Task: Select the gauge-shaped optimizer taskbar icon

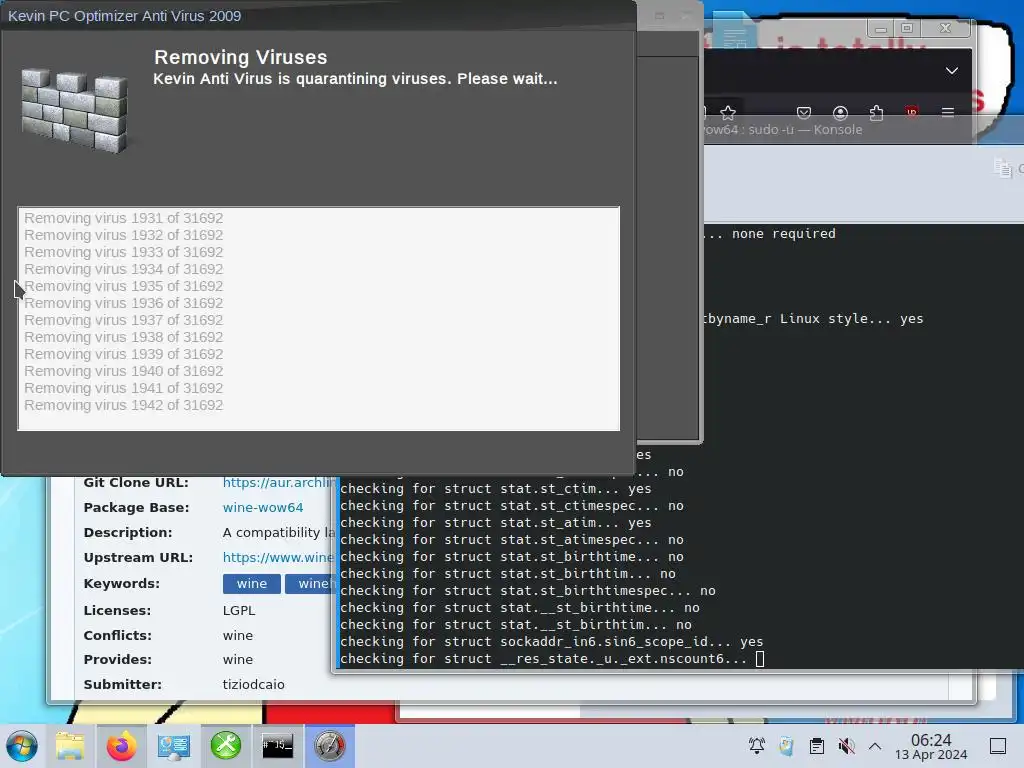Action: point(330,746)
